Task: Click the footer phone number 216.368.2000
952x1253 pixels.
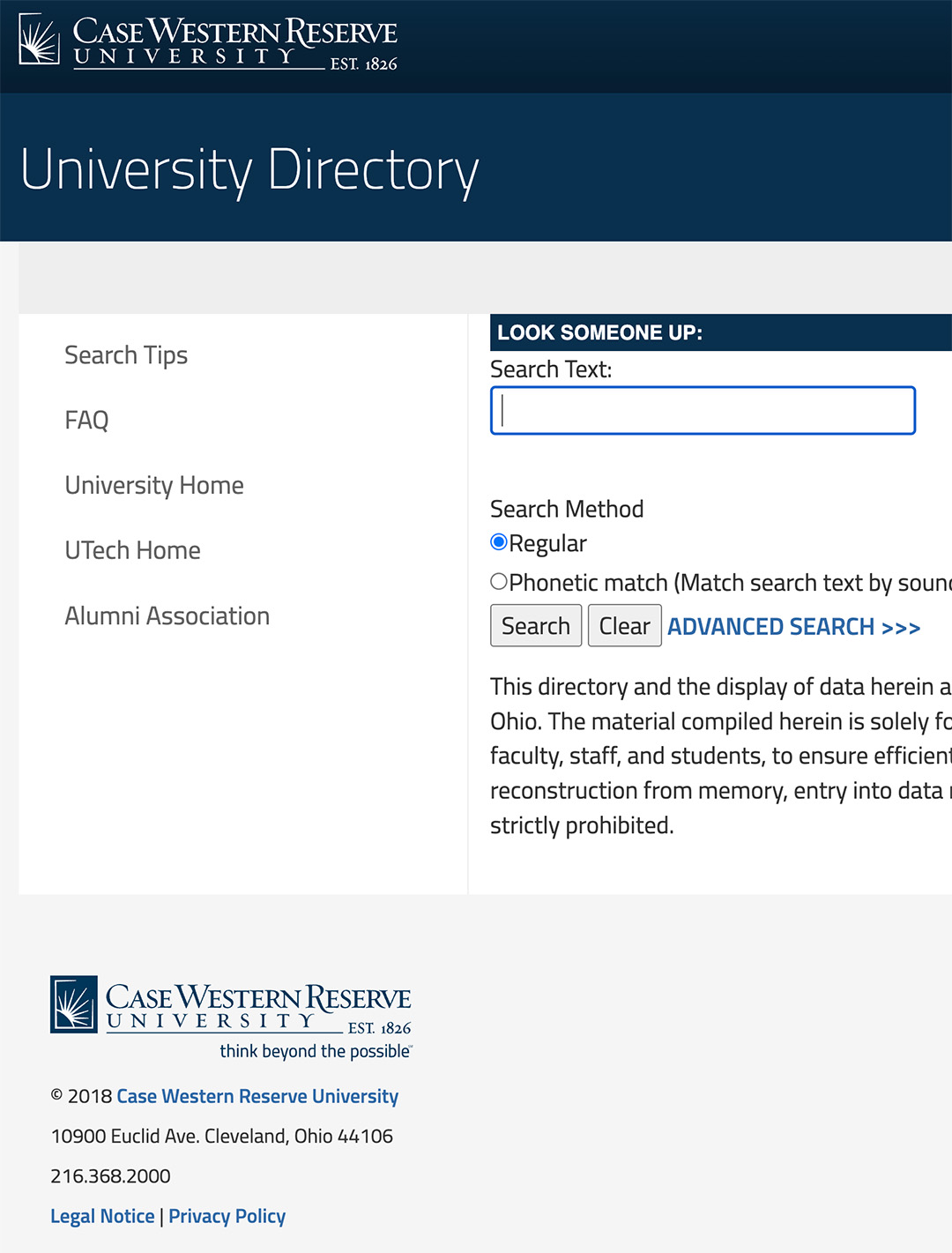Action: click(110, 1175)
